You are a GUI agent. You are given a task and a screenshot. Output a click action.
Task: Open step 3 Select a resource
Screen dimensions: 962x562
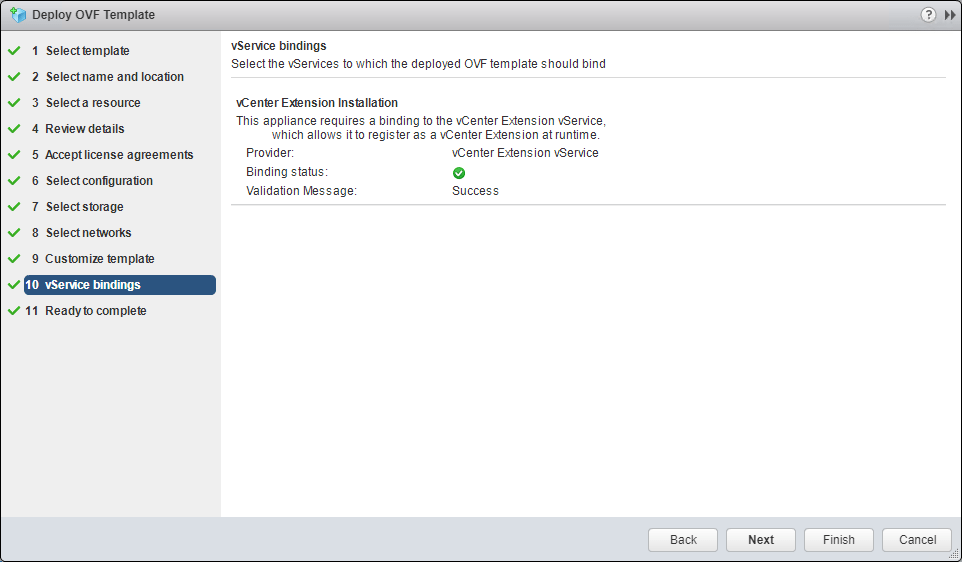(93, 103)
